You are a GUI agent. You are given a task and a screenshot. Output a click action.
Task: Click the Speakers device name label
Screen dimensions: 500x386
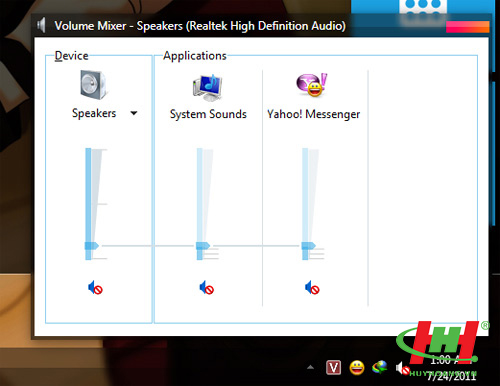[x=94, y=113]
